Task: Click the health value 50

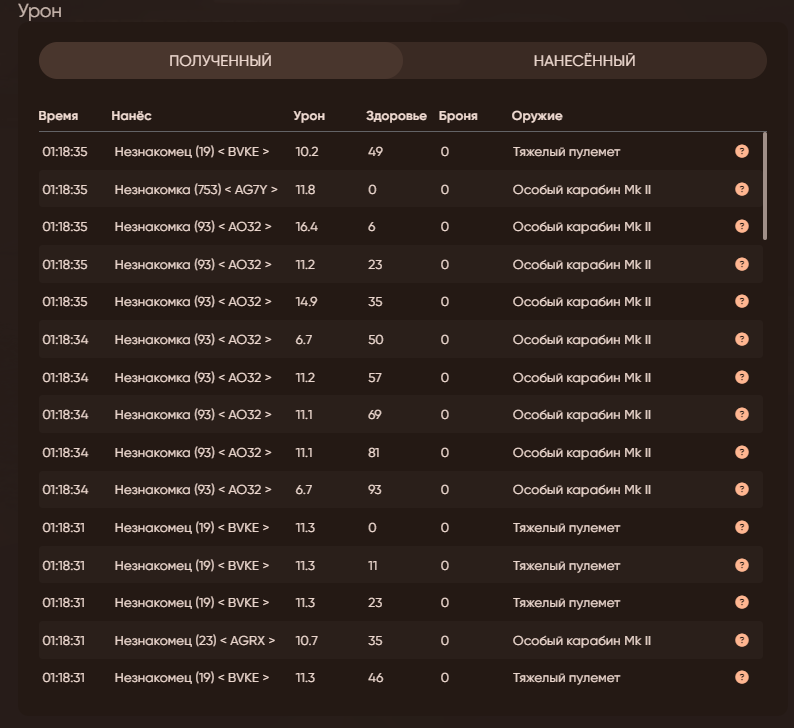Action: coord(376,340)
